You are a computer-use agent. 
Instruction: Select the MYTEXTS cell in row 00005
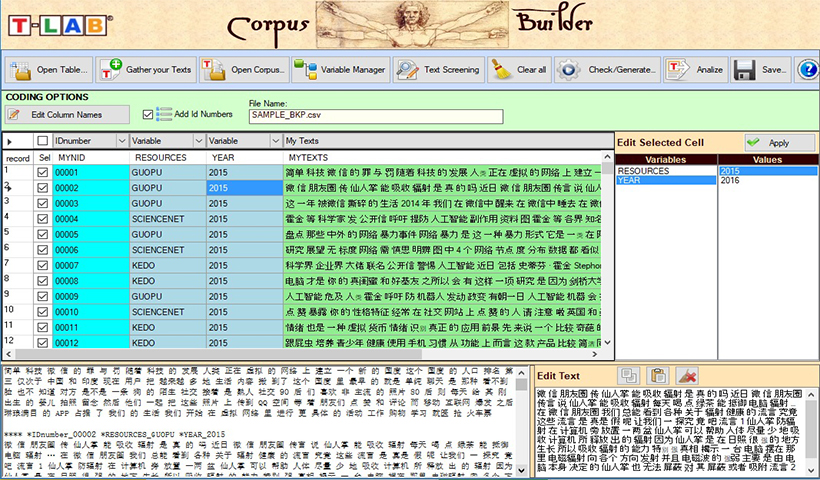pos(442,234)
